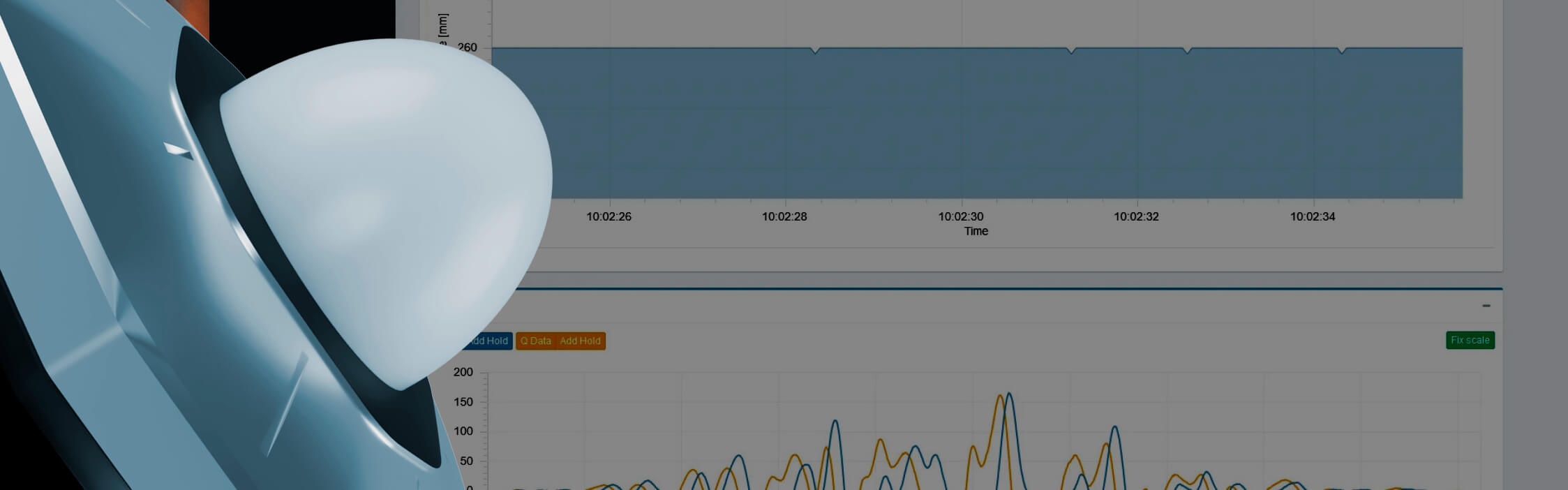
Task: Click the dip marker after 10:02:34
Action: coord(1341,50)
